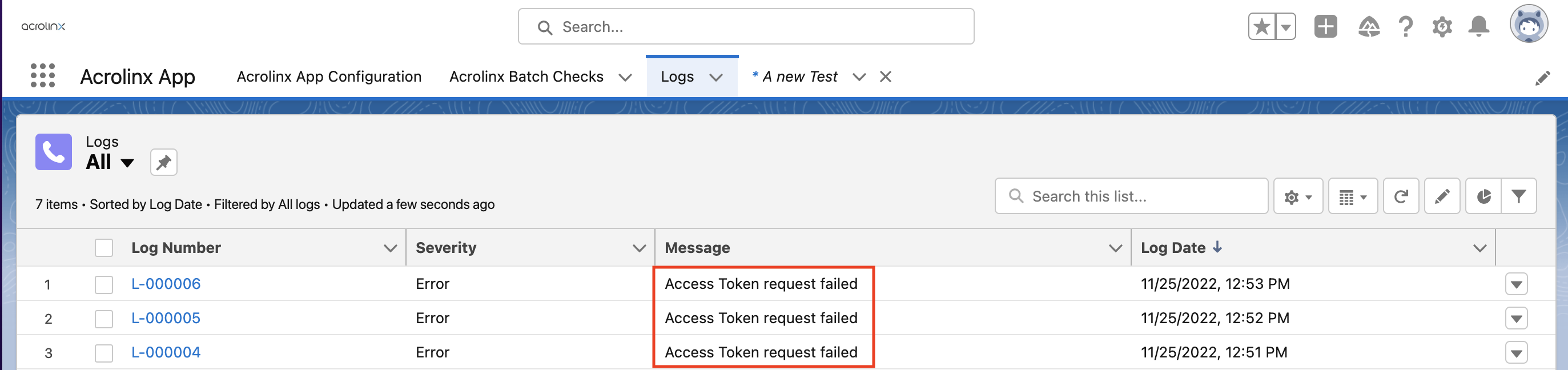Toggle the select-all header checkbox

tap(104, 248)
